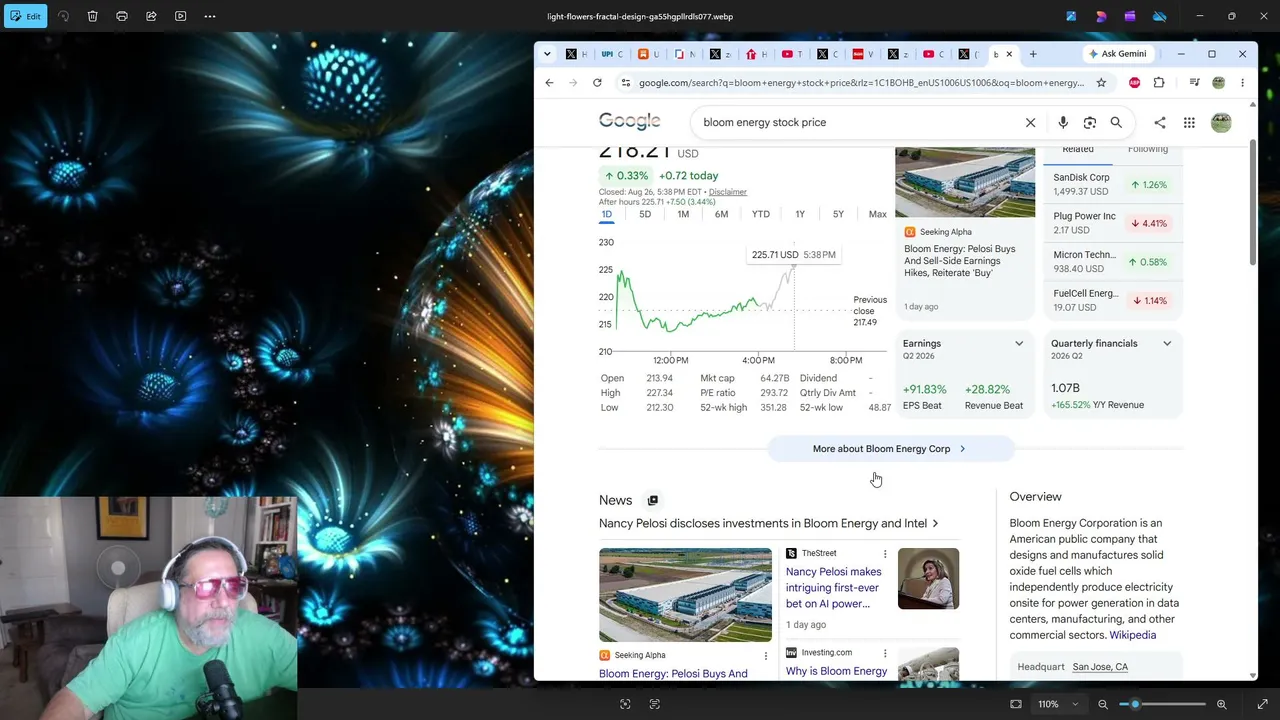Go back in the Chrome browser
The height and width of the screenshot is (720, 1280).
click(x=549, y=83)
